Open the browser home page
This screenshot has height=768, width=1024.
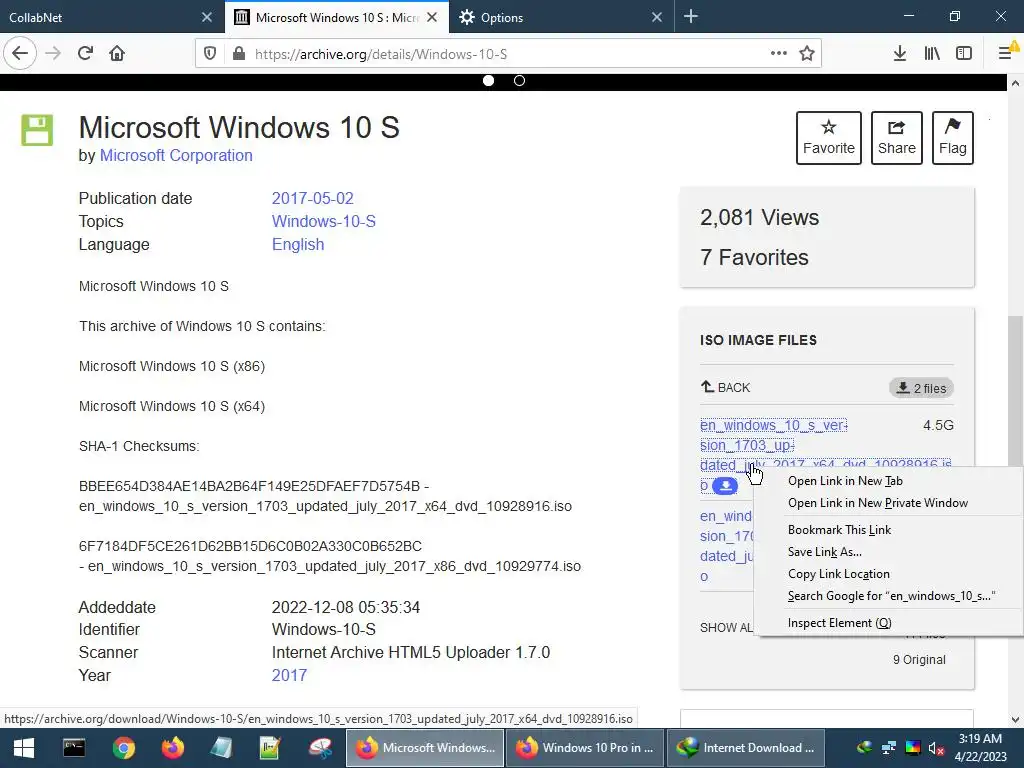pyautogui.click(x=117, y=53)
